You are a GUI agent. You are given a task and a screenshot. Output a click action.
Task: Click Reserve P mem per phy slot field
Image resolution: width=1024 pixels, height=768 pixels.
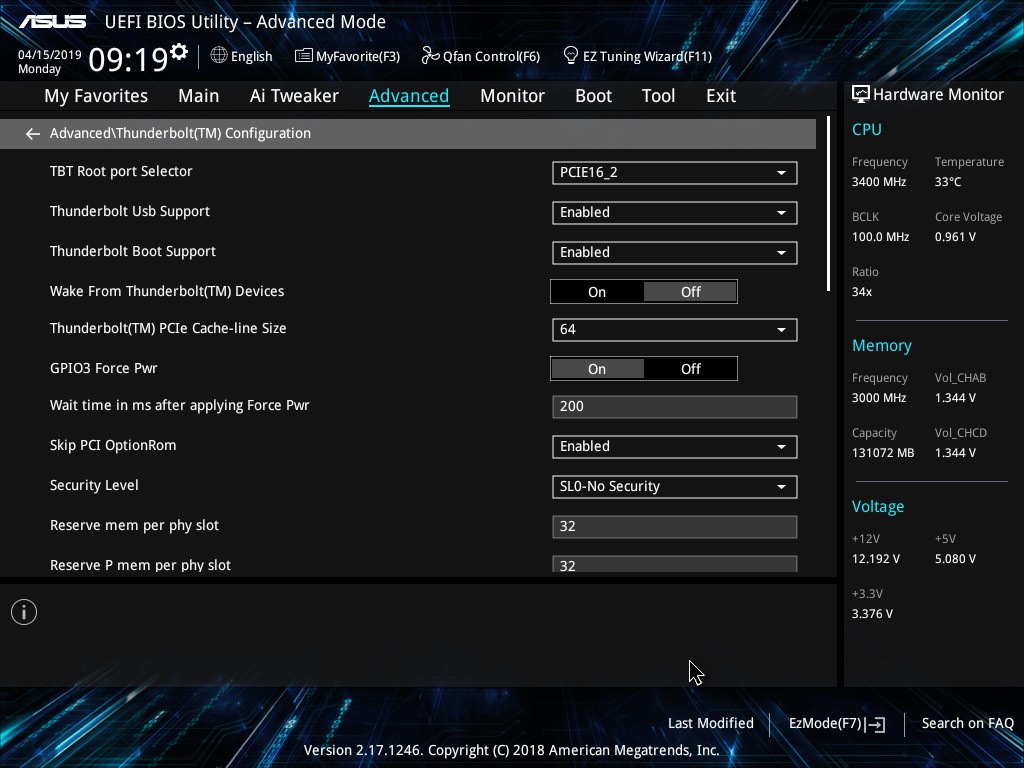675,564
